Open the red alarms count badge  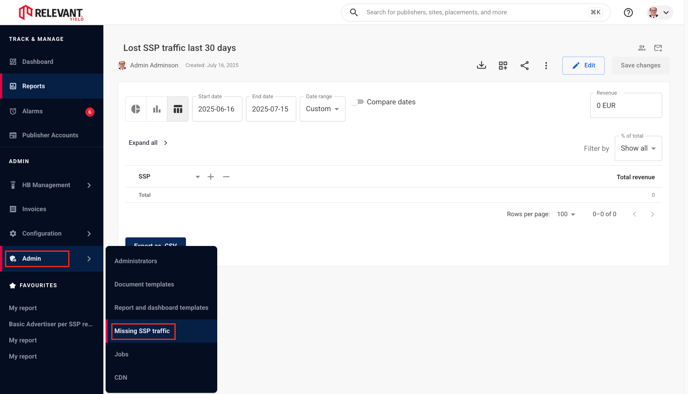tap(90, 112)
